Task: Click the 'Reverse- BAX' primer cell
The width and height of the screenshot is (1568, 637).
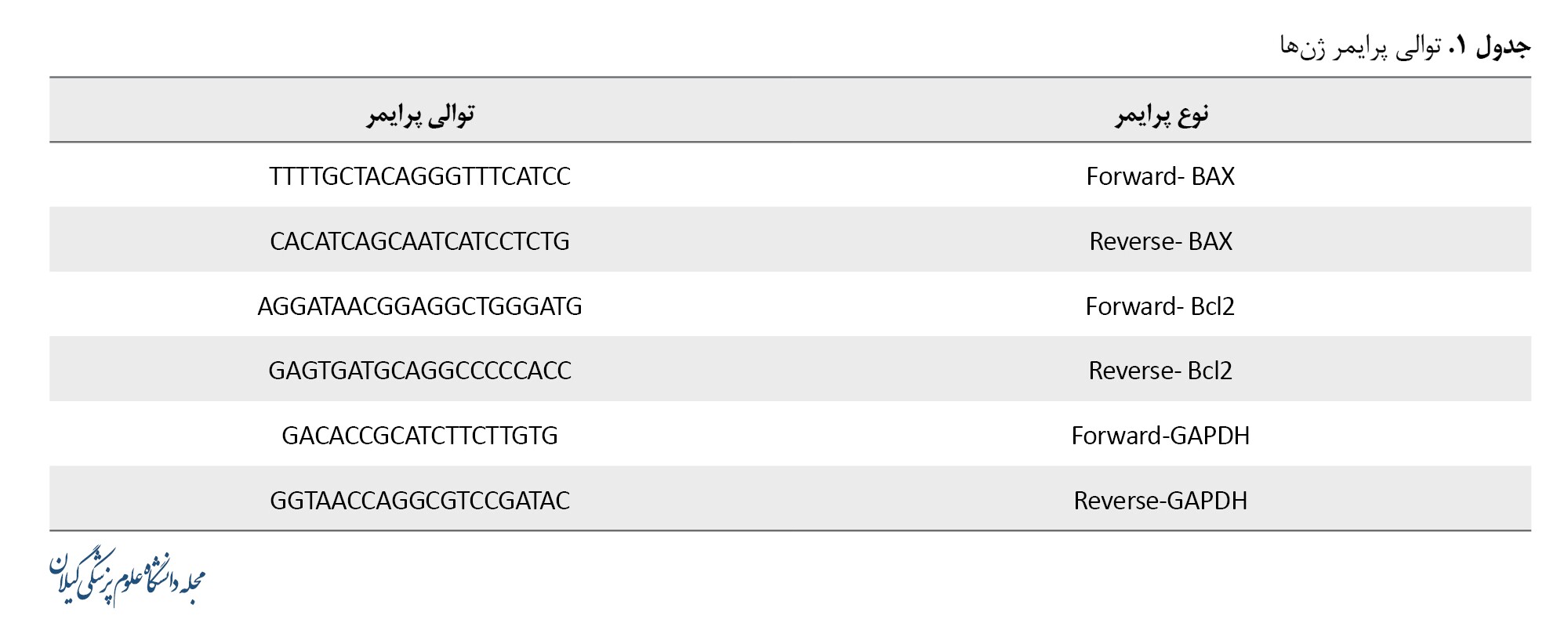Action: tap(1160, 241)
